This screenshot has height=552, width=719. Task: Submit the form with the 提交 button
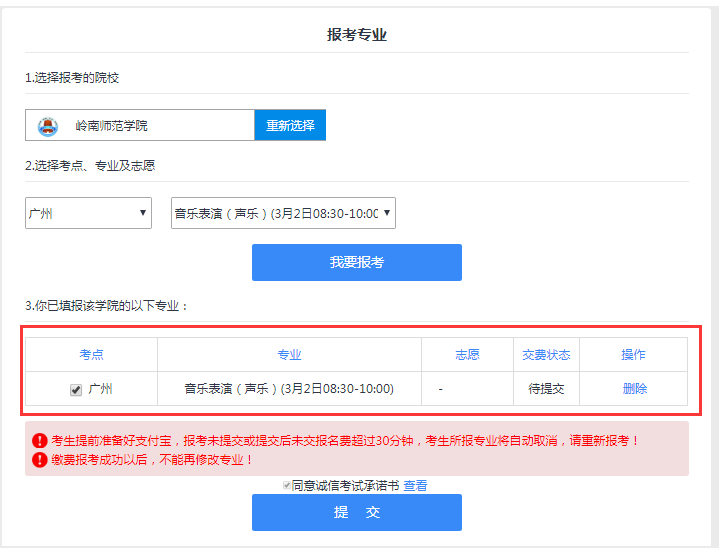pyautogui.click(x=356, y=512)
